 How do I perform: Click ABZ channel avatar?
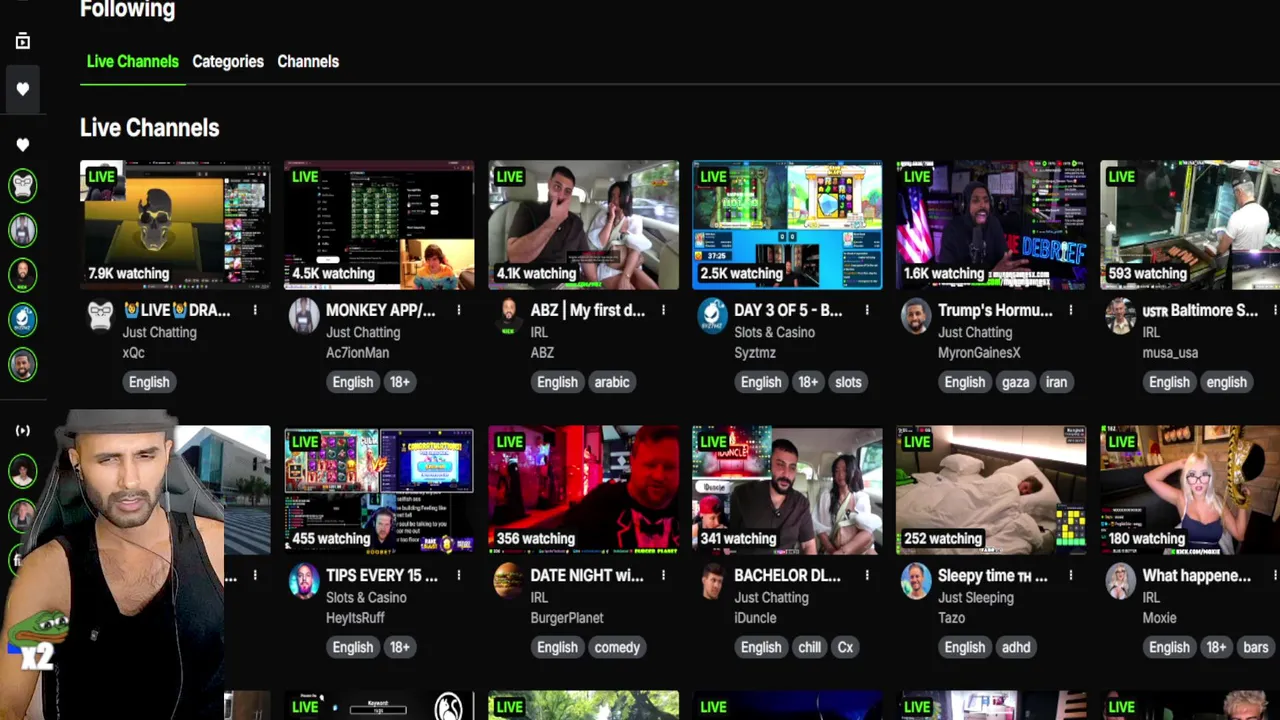pyautogui.click(x=509, y=316)
